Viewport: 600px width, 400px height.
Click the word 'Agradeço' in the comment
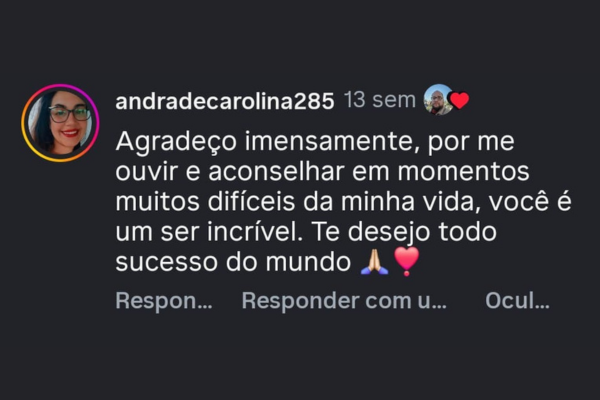(176, 142)
